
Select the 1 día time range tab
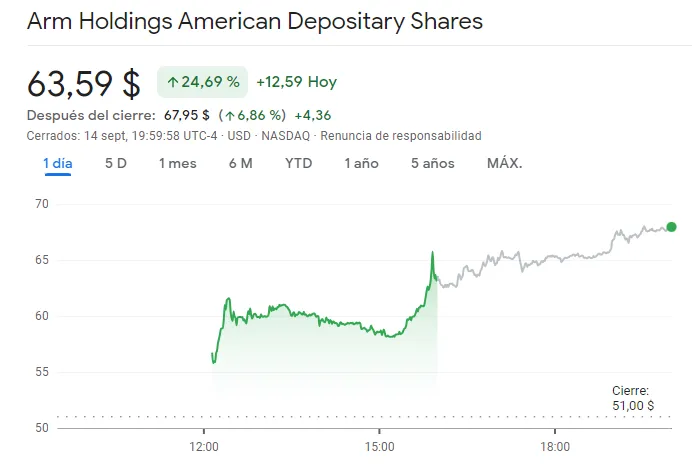coord(57,163)
